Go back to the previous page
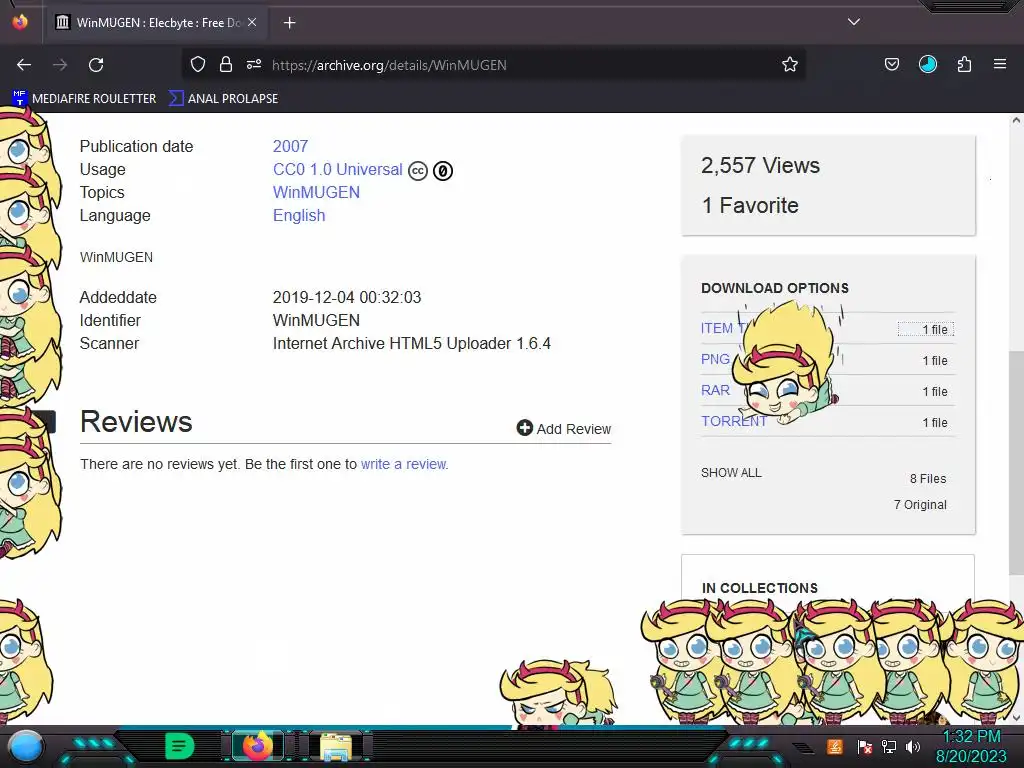1024x768 pixels. point(24,65)
